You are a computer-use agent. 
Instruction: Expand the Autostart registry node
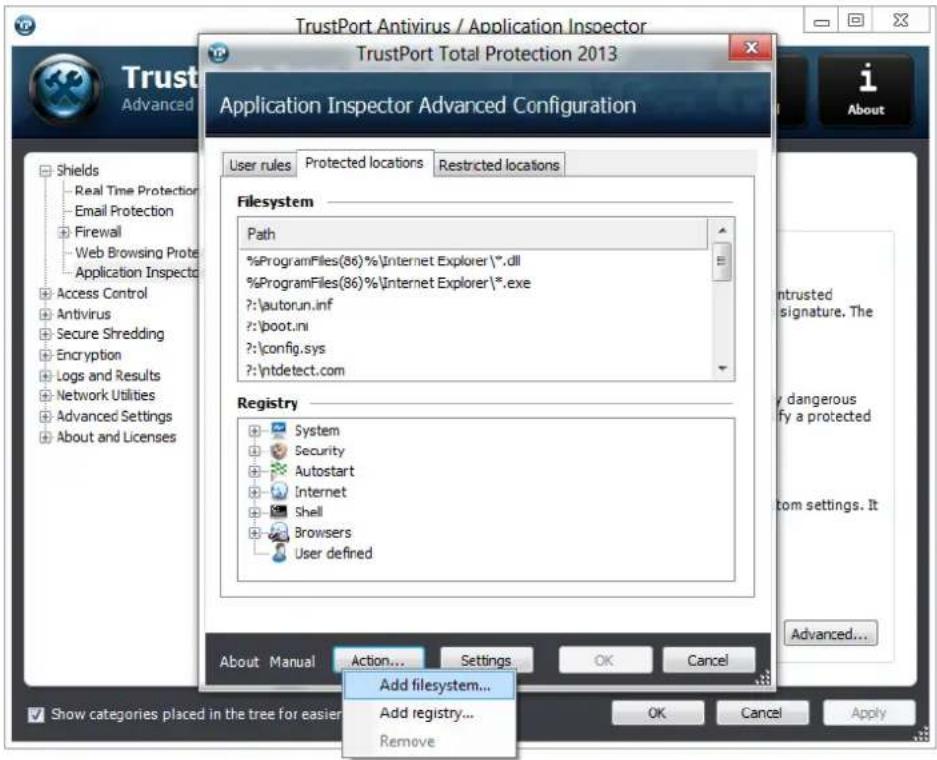click(254, 471)
